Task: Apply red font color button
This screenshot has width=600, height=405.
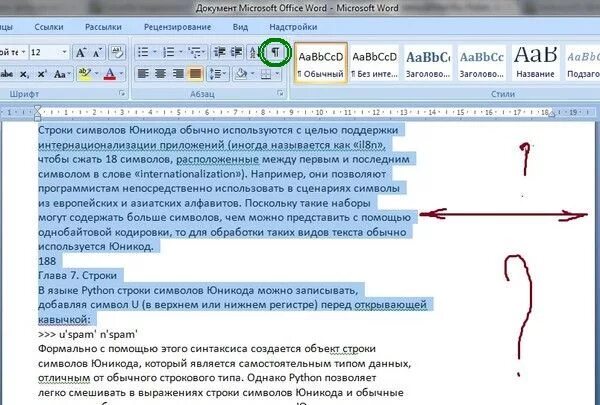Action: (110, 73)
